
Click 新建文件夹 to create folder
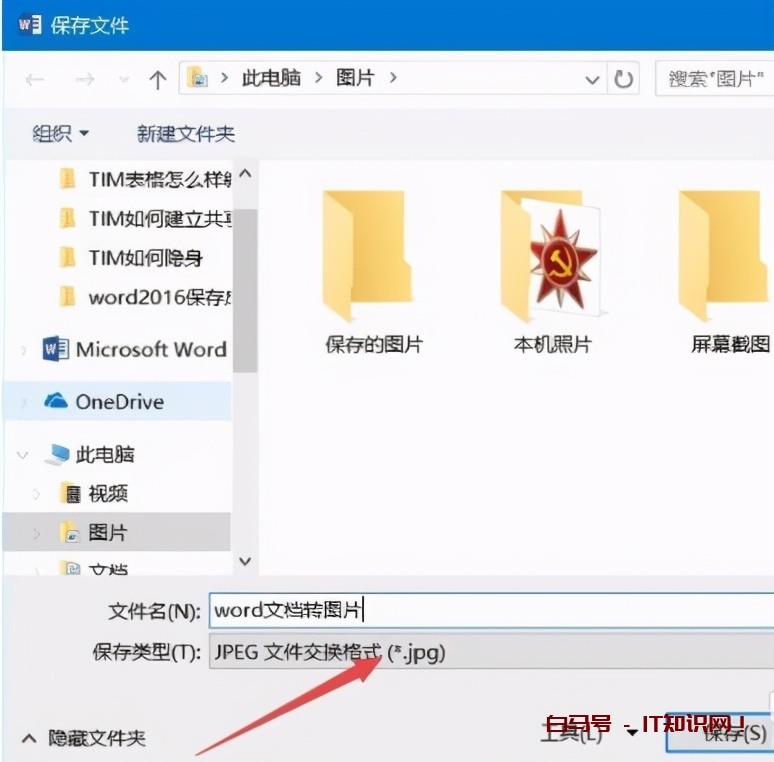point(186,133)
